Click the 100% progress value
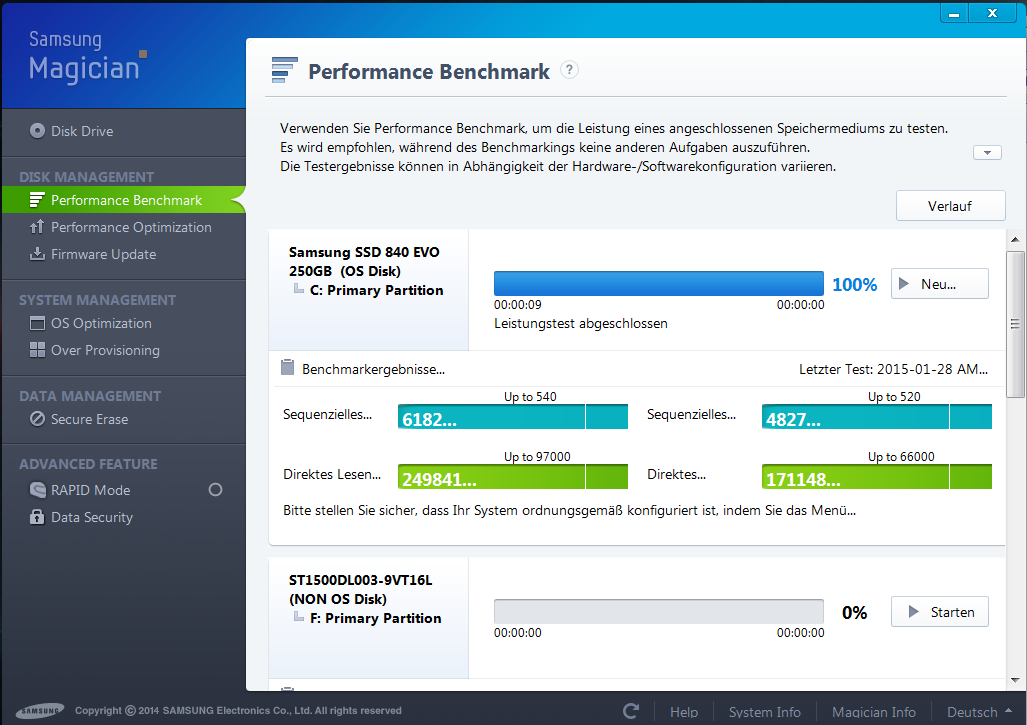 [855, 284]
